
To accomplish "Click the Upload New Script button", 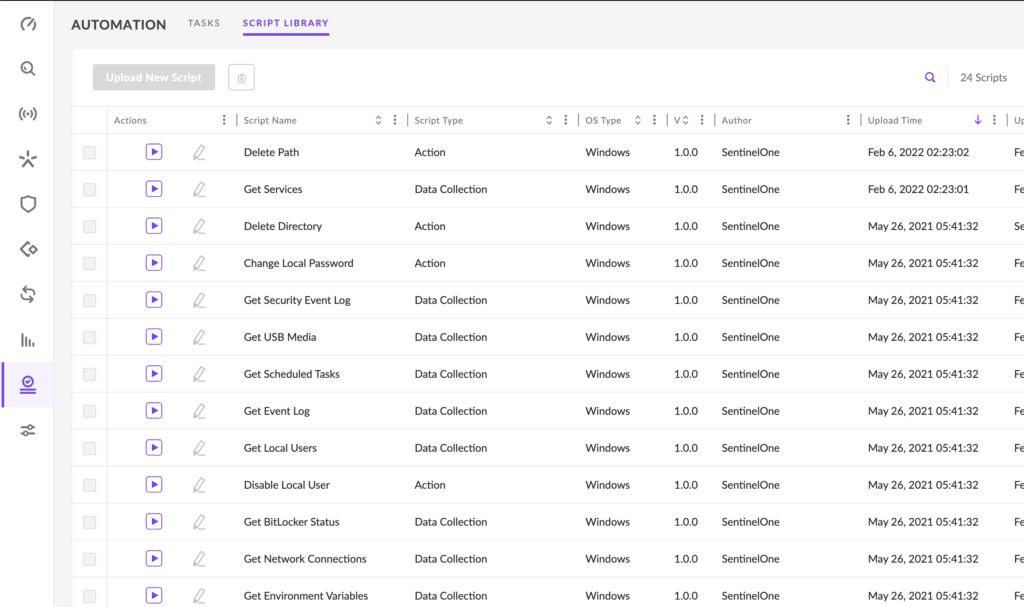I will (154, 77).
